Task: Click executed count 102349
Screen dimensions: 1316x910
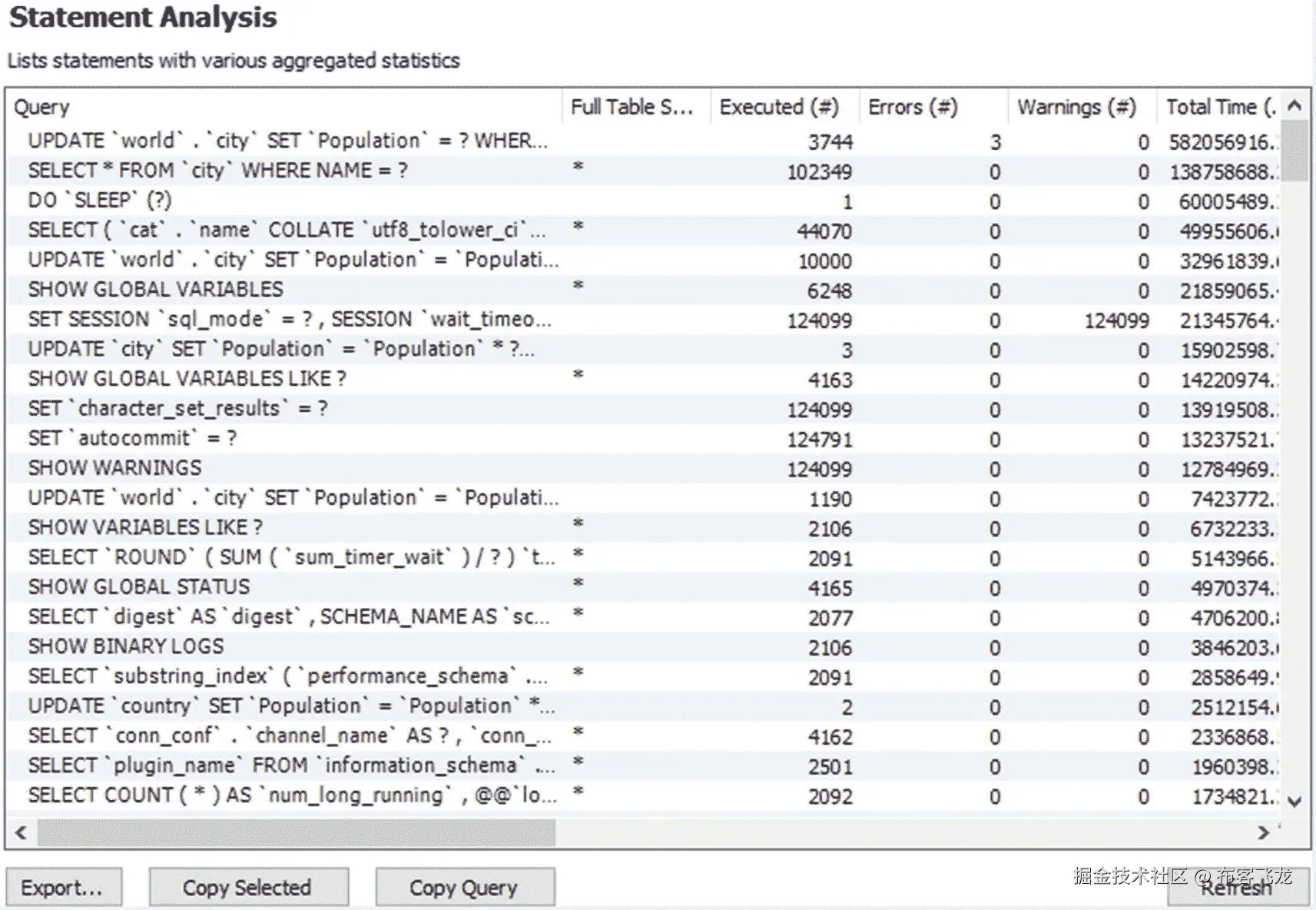Action: pyautogui.click(x=819, y=172)
